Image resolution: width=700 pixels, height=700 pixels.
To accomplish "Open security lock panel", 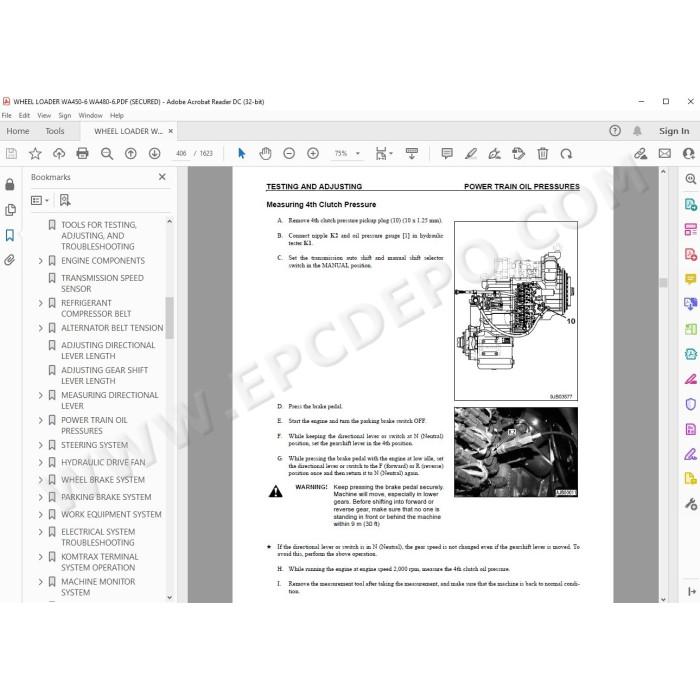I will (x=10, y=184).
